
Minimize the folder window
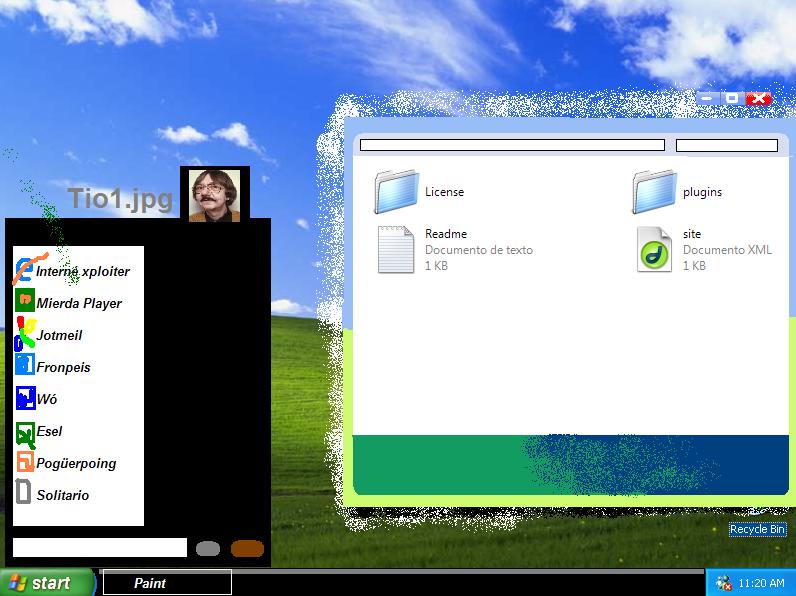click(707, 98)
